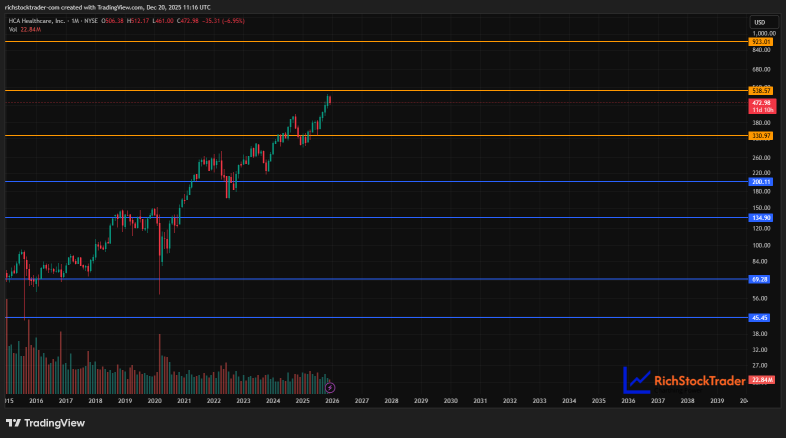Click the 2033 label on time axis
Viewport: 786px width, 438px height.
click(x=539, y=401)
